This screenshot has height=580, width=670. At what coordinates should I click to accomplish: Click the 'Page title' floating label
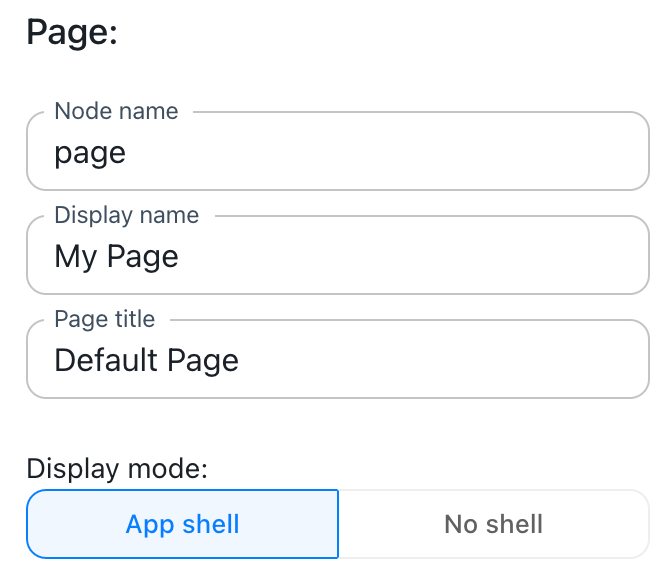104,319
